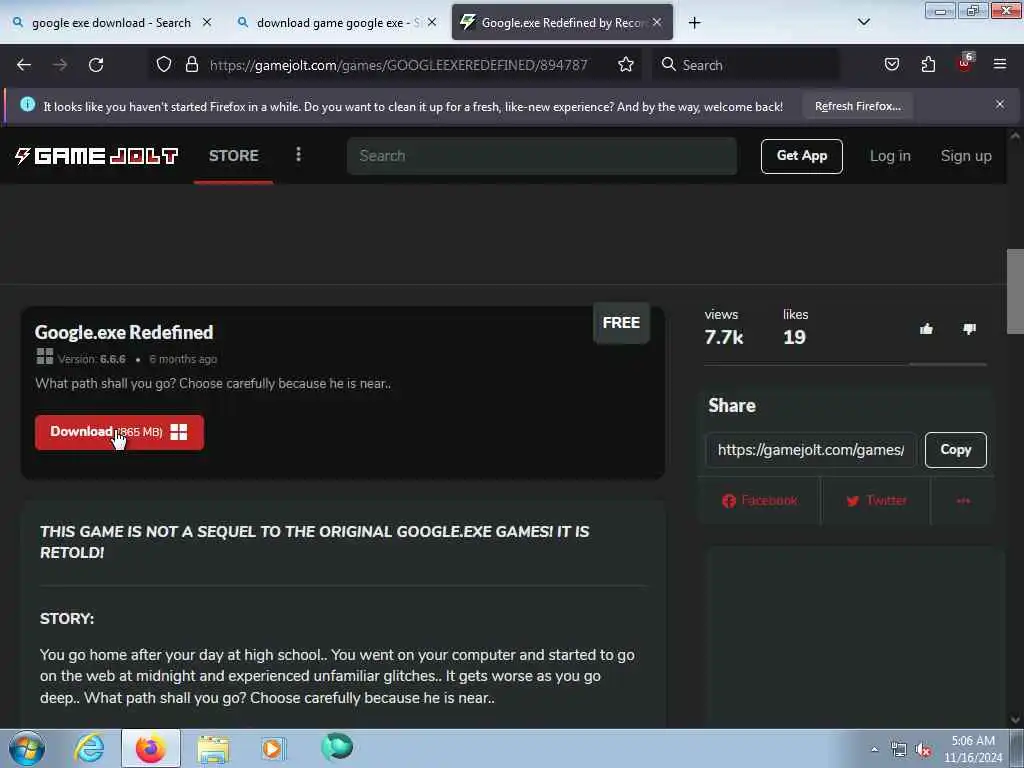Dismiss the Firefox notification bar

[x=1000, y=104]
